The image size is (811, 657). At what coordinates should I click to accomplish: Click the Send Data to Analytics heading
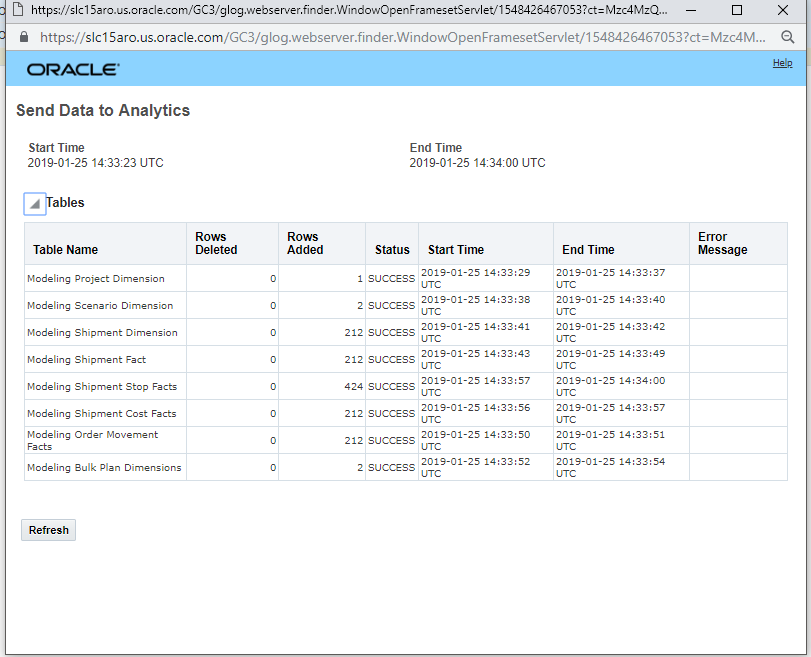point(103,110)
